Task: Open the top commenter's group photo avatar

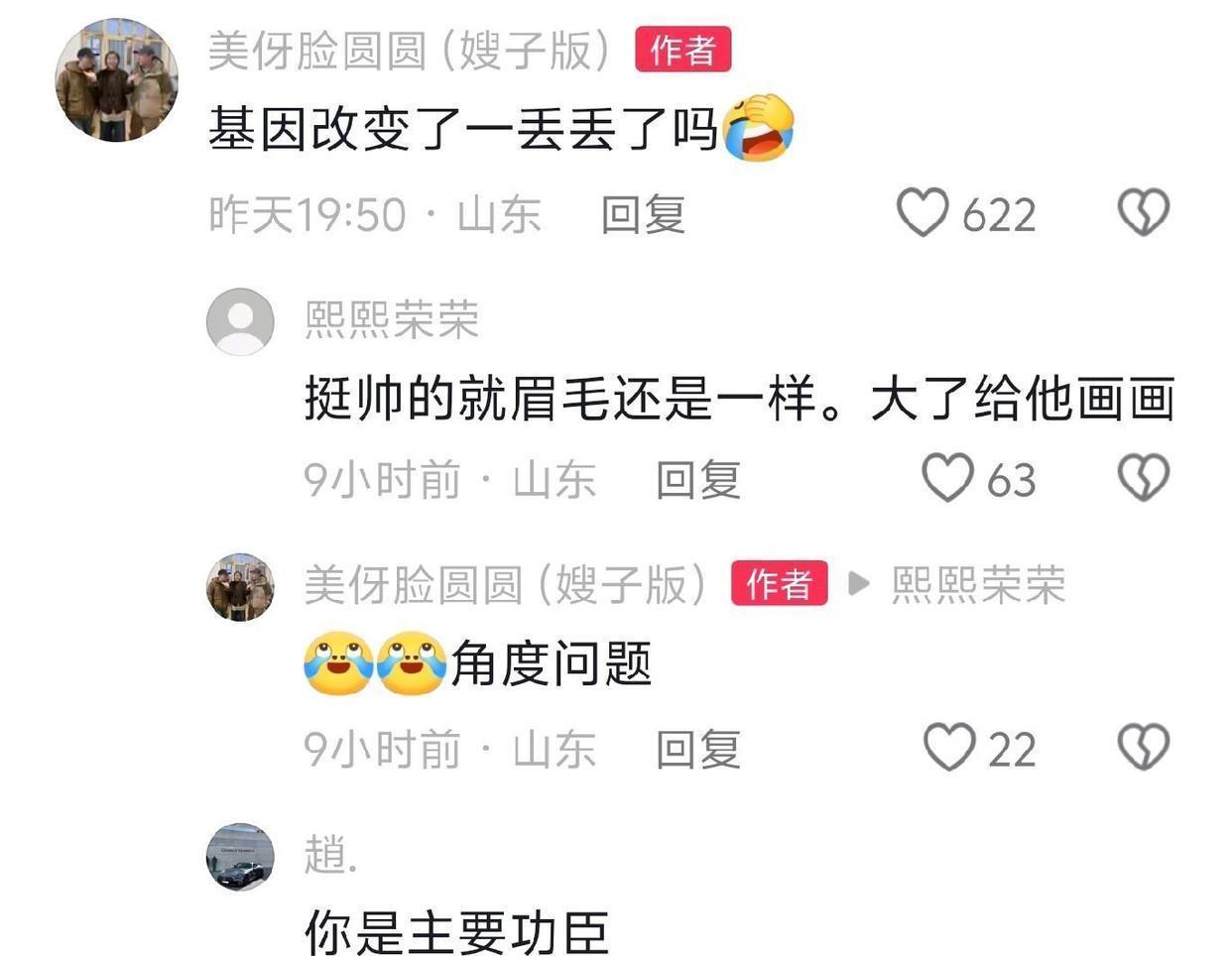Action: pos(116,80)
